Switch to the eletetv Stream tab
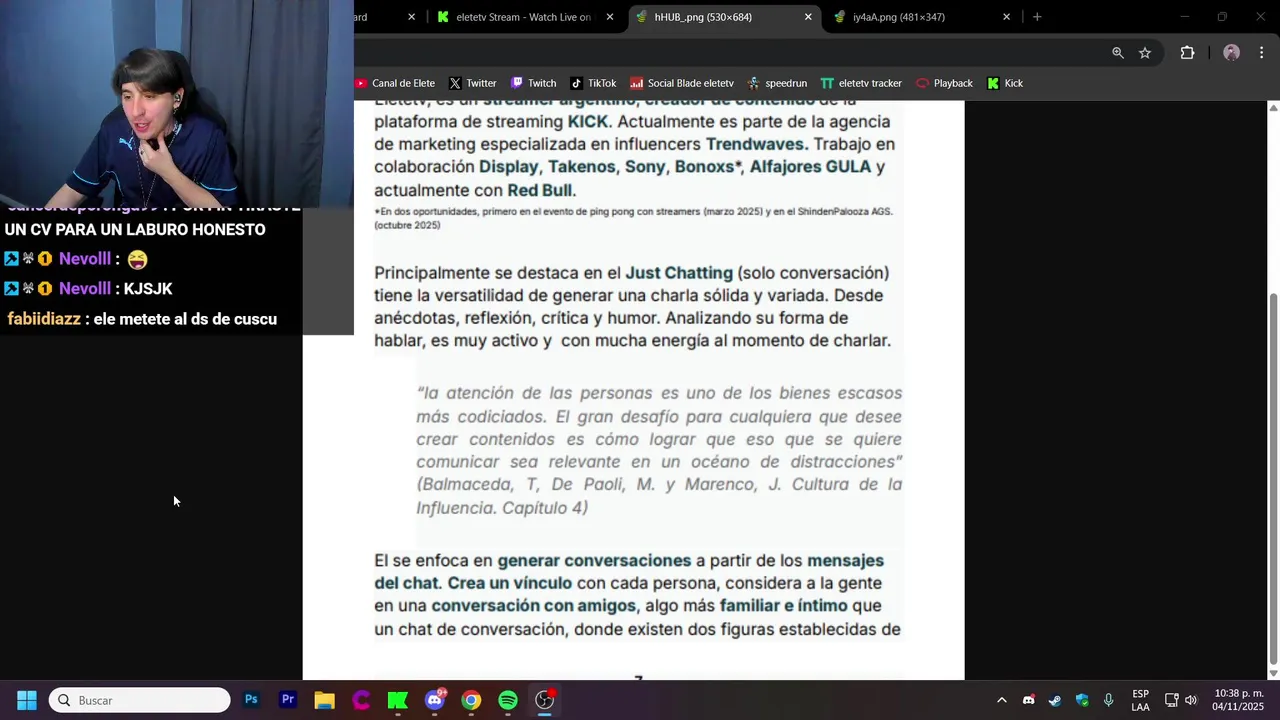Viewport: 1280px width, 720px height. coord(523,17)
